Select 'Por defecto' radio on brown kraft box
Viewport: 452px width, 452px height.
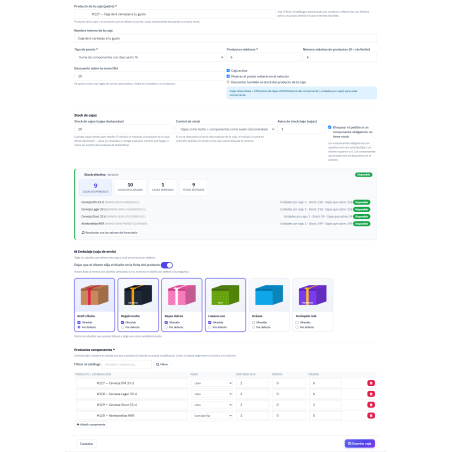coord(79,327)
